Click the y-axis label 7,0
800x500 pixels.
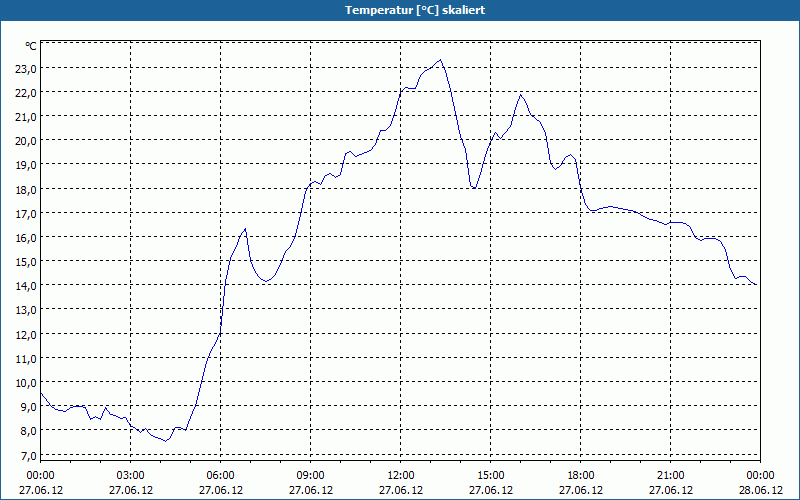[28, 455]
